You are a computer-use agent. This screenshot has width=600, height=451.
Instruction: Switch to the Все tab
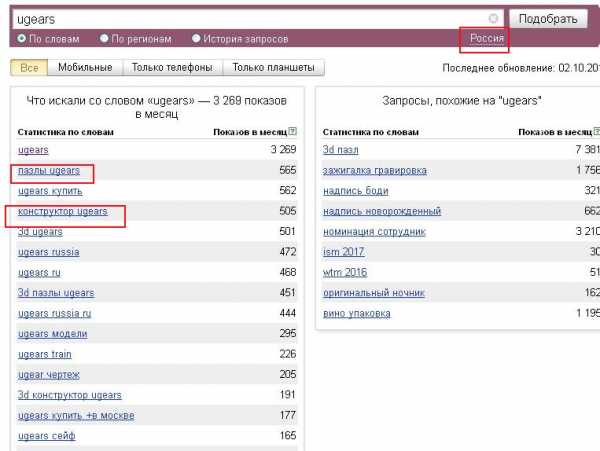29,68
